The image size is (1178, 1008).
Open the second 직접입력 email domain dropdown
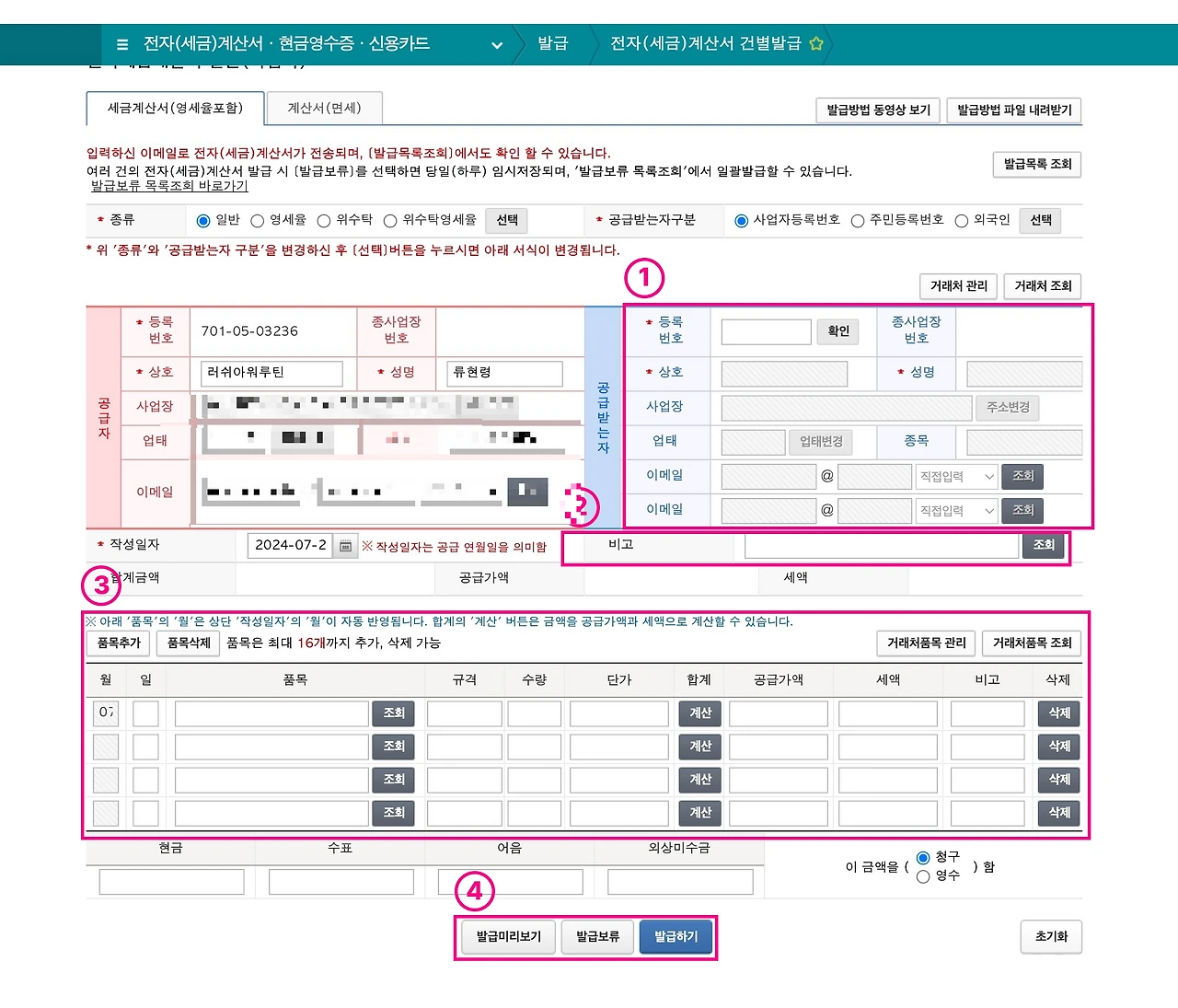(x=955, y=510)
